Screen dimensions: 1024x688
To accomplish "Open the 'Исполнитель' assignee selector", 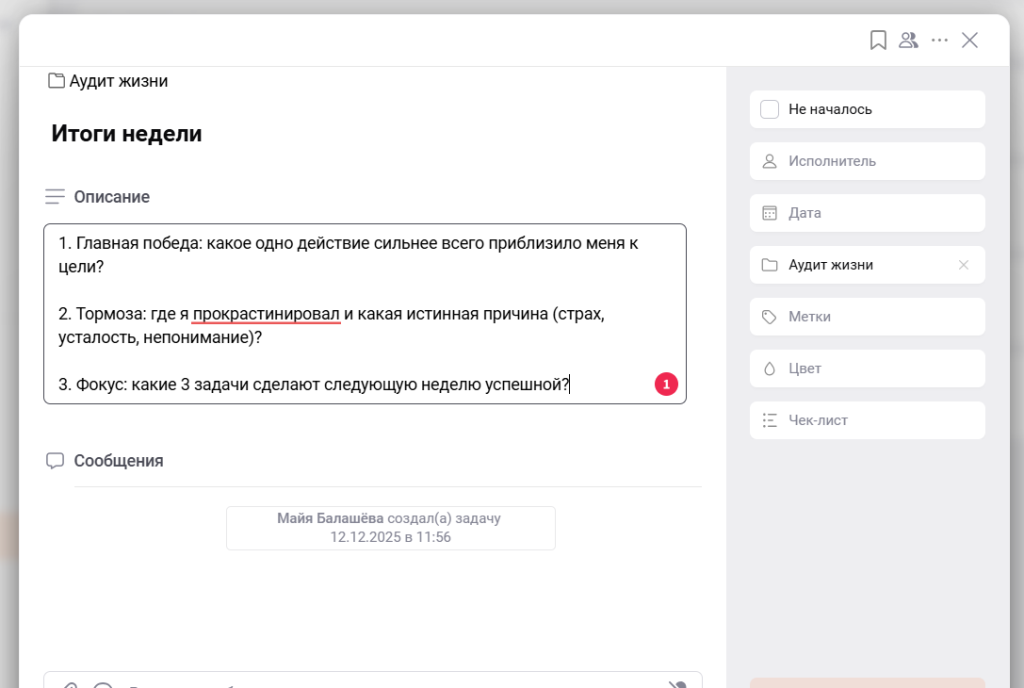I will pos(867,161).
